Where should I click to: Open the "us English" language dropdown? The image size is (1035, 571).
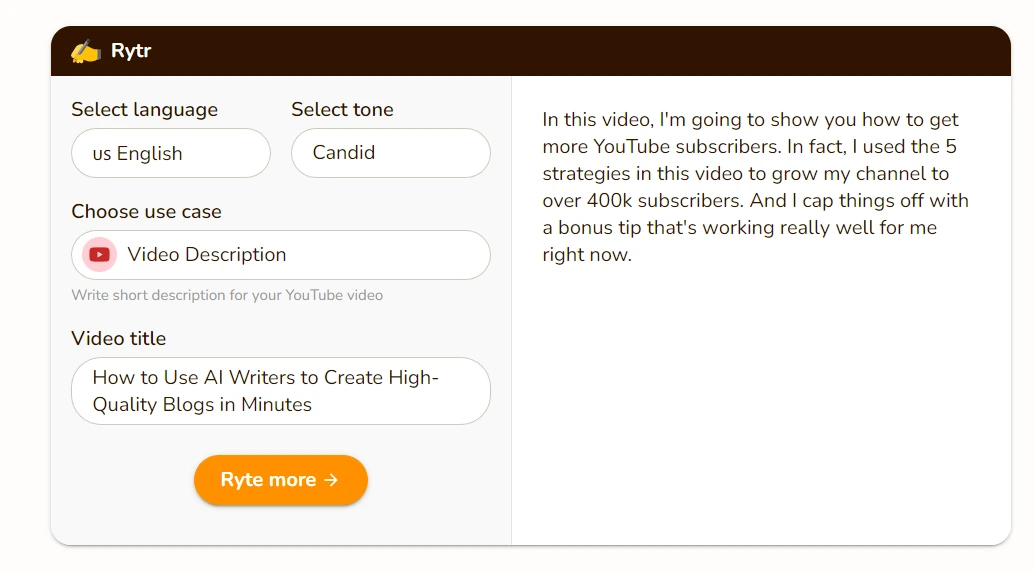click(170, 153)
